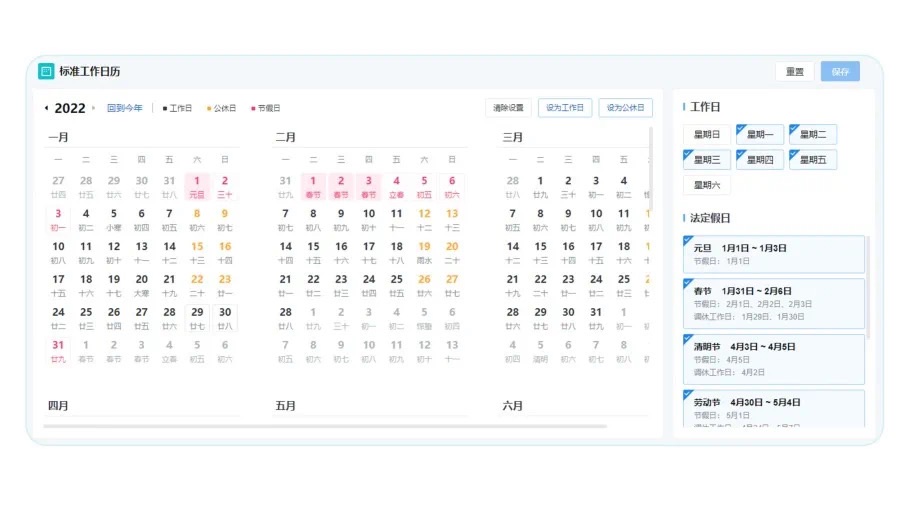Click the 四月 month heading
The width and height of the screenshot is (913, 511).
click(x=58, y=406)
